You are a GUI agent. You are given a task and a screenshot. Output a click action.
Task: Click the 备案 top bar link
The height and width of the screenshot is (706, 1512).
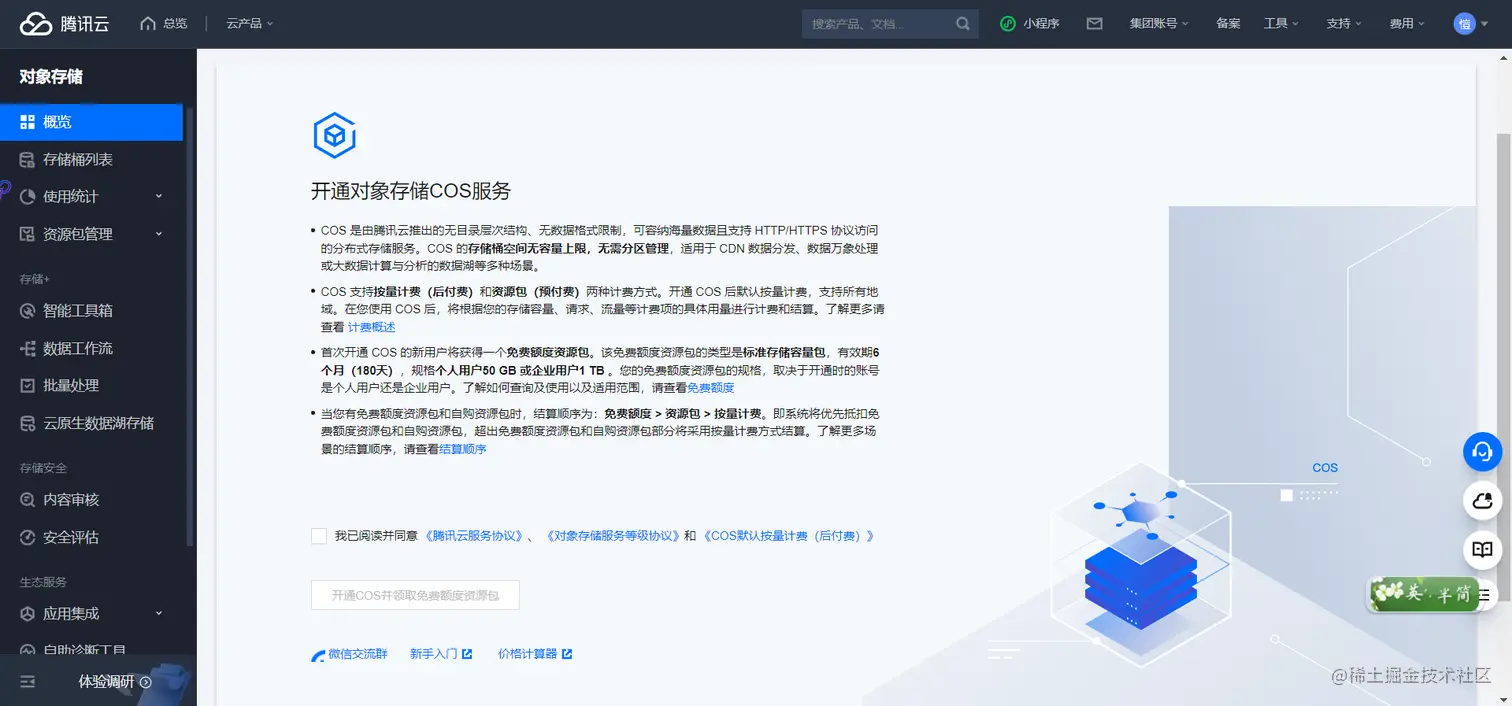tap(1228, 23)
